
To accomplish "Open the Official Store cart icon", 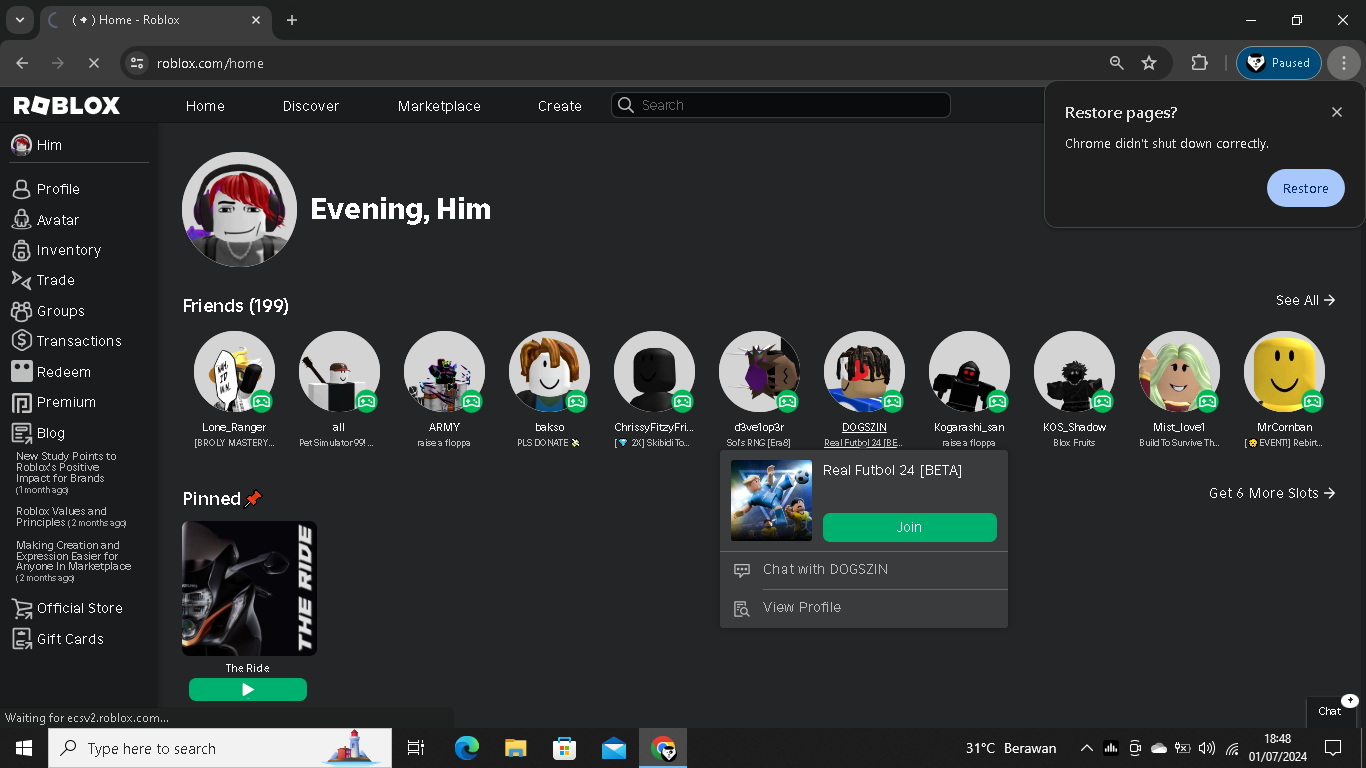I will coord(21,608).
